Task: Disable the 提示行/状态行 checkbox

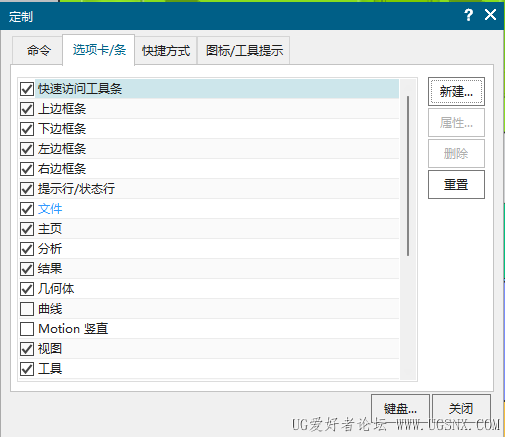Action: [27, 189]
